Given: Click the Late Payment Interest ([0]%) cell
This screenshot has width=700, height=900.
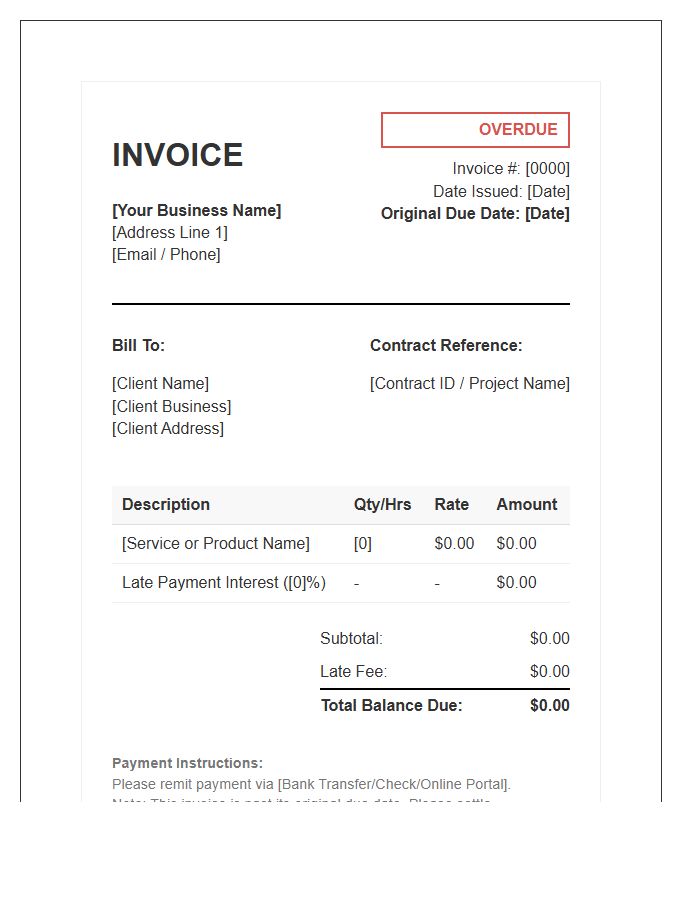Looking at the screenshot, I should tap(224, 583).
